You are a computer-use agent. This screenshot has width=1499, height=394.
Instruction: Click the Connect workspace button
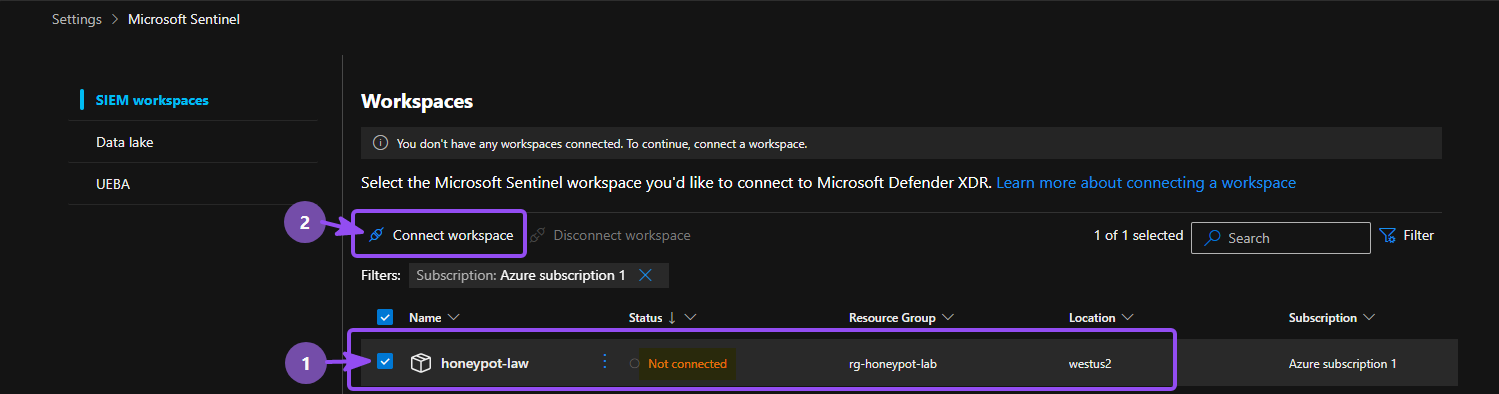coord(441,235)
